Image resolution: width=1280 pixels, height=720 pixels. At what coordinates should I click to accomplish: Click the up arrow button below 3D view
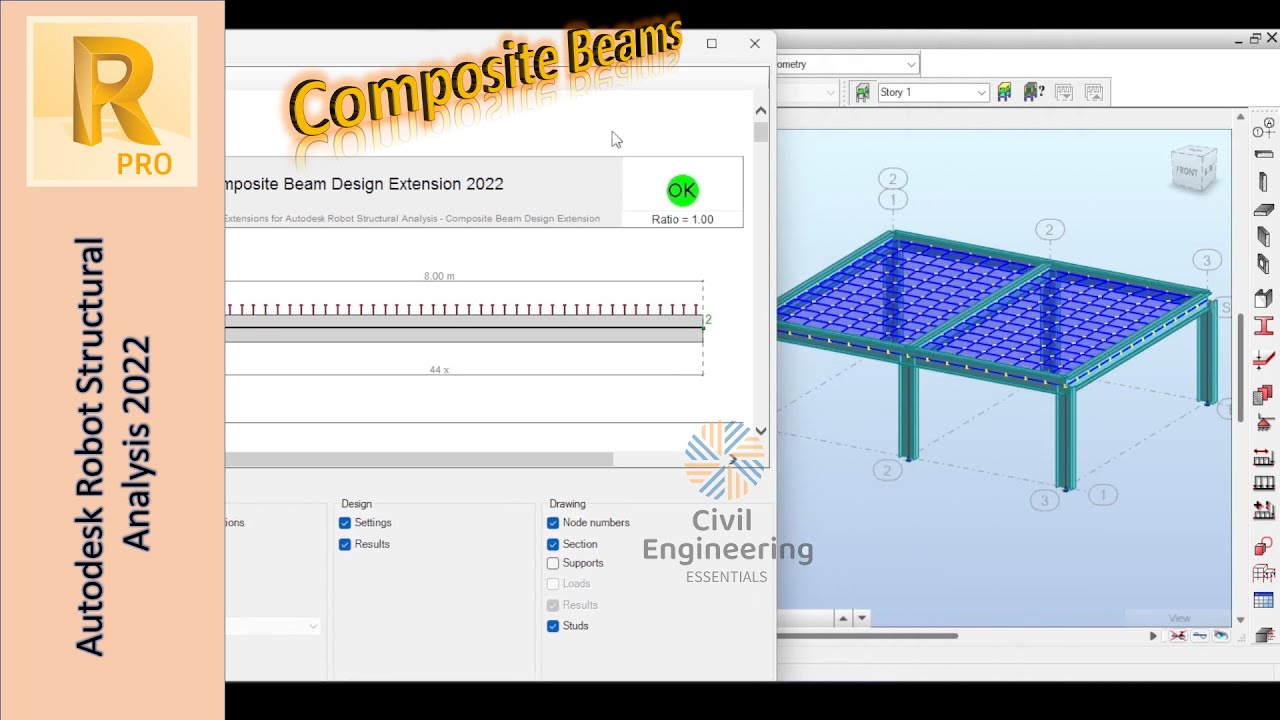pyautogui.click(x=842, y=619)
